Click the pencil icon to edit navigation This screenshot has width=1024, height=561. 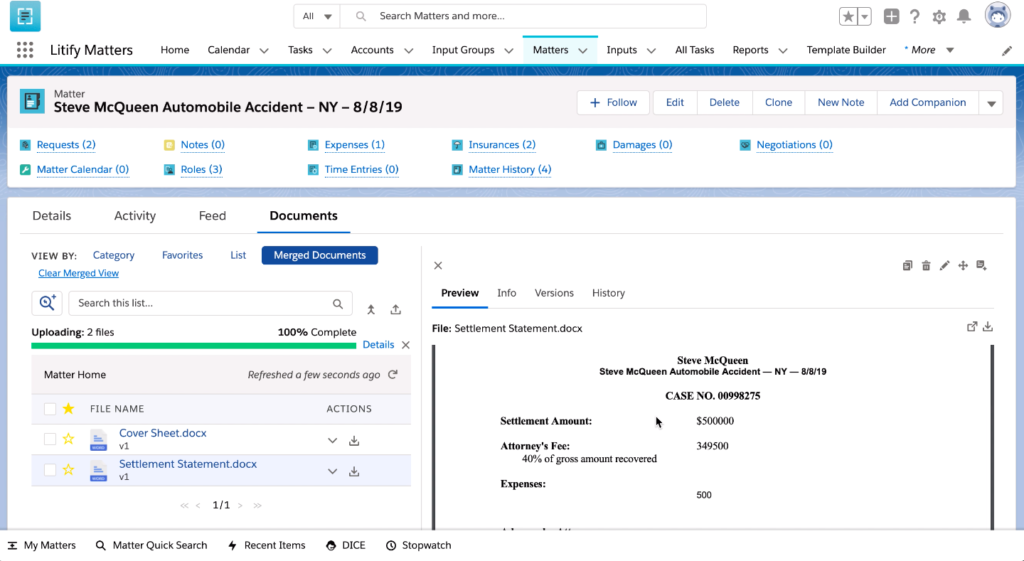tap(1007, 51)
